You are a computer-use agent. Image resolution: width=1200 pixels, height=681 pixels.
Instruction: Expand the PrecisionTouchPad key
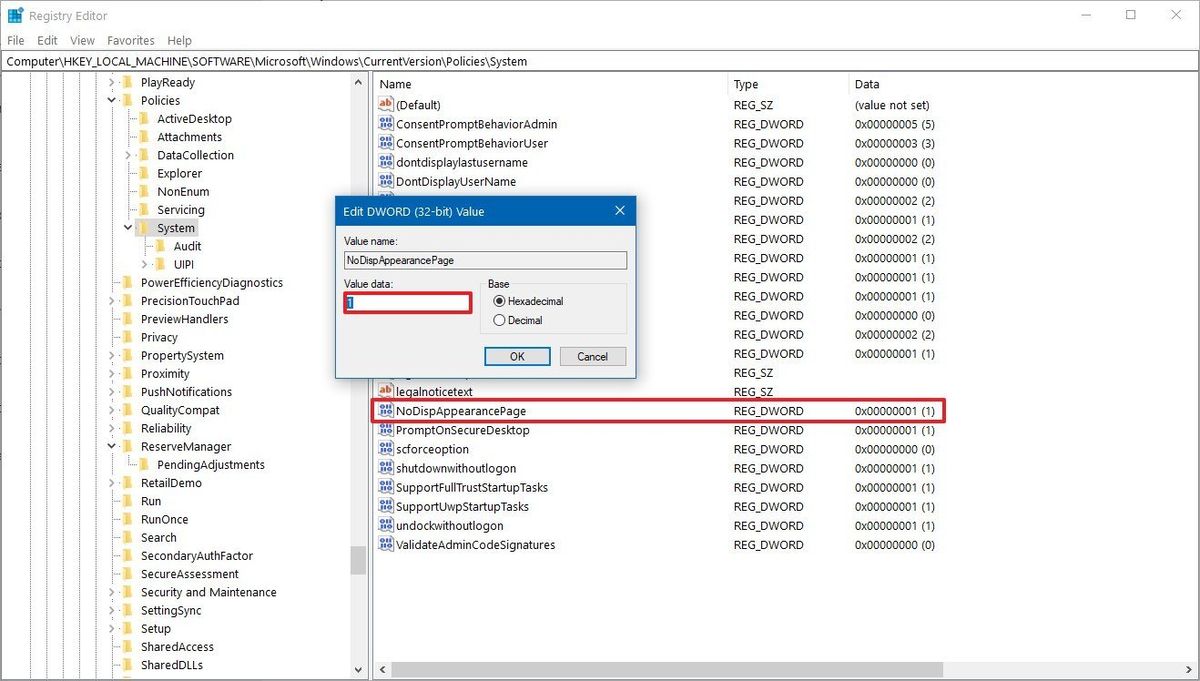pos(110,300)
